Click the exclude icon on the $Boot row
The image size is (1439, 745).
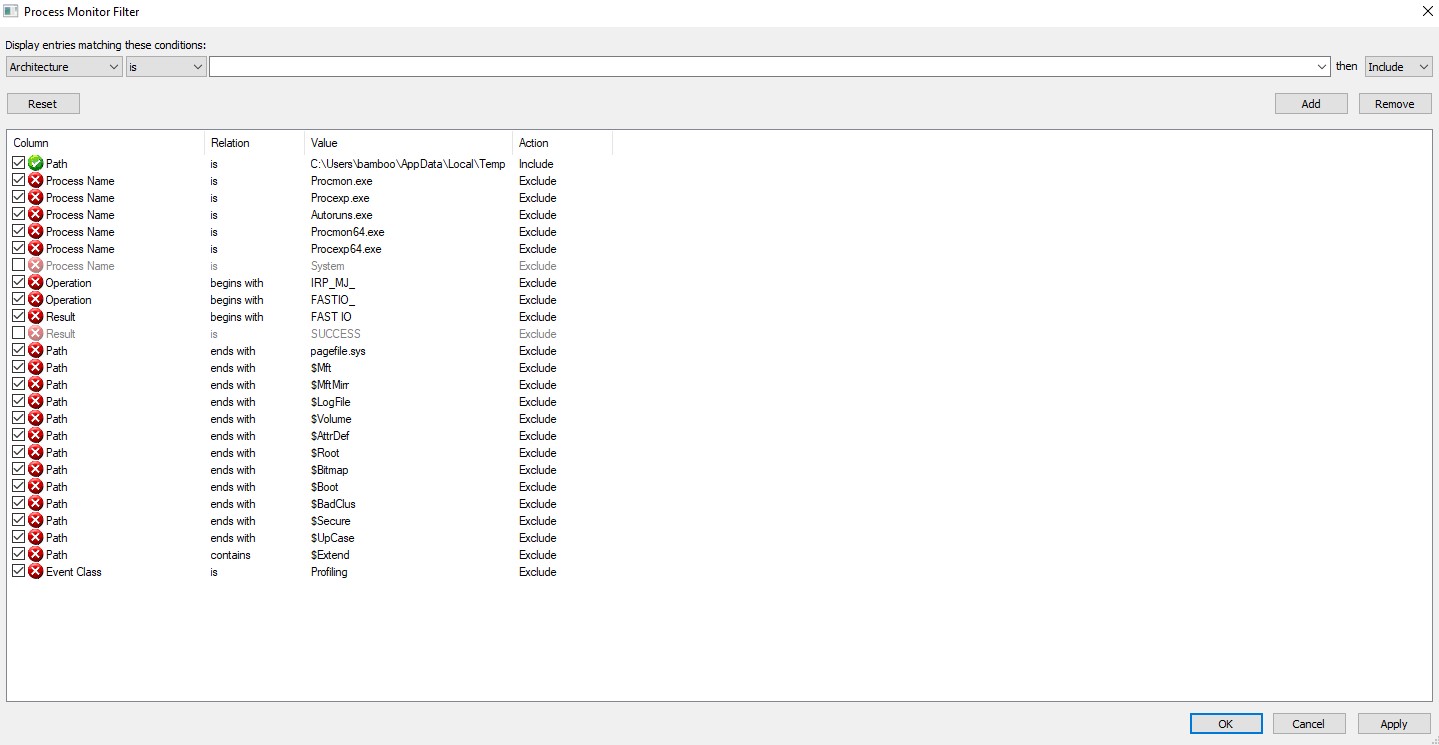(x=36, y=486)
